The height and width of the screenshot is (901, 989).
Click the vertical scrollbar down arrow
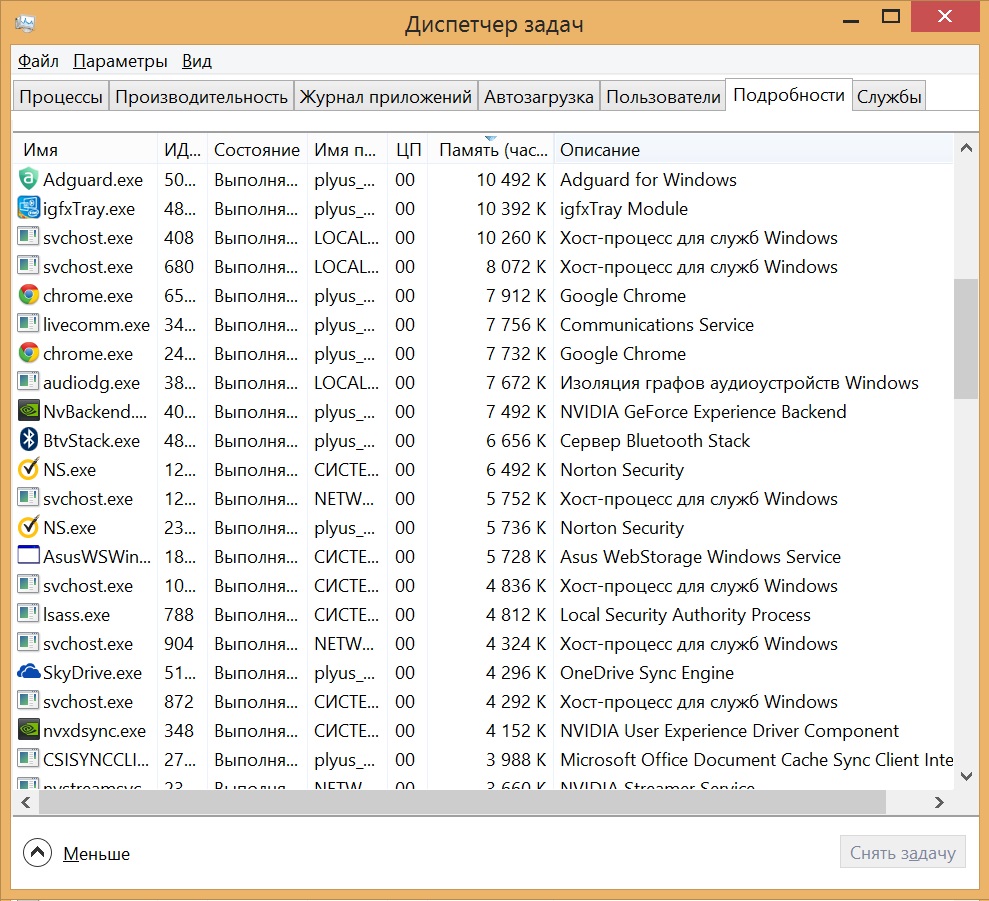click(x=966, y=775)
